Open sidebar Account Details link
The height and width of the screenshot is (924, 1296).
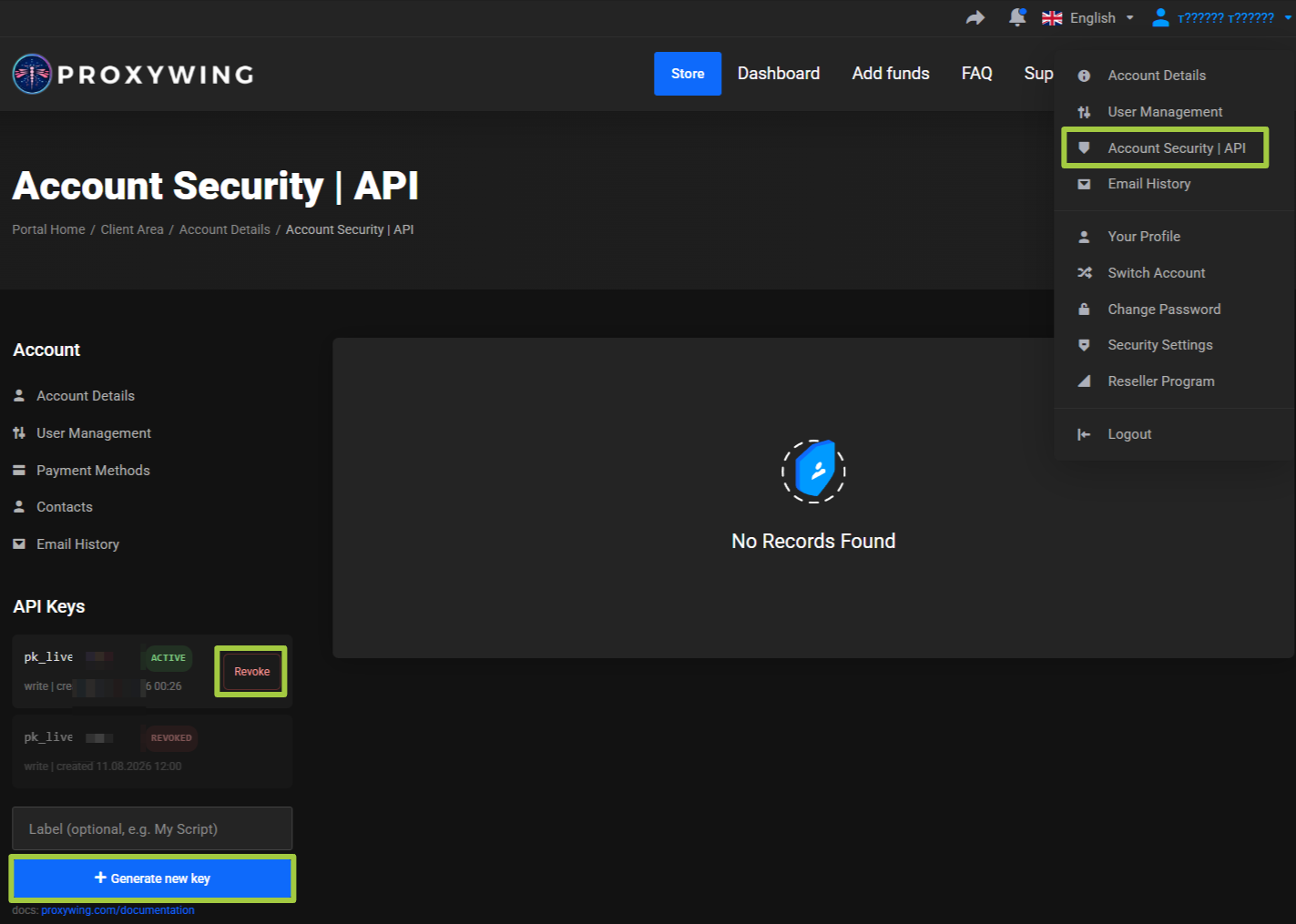click(86, 396)
